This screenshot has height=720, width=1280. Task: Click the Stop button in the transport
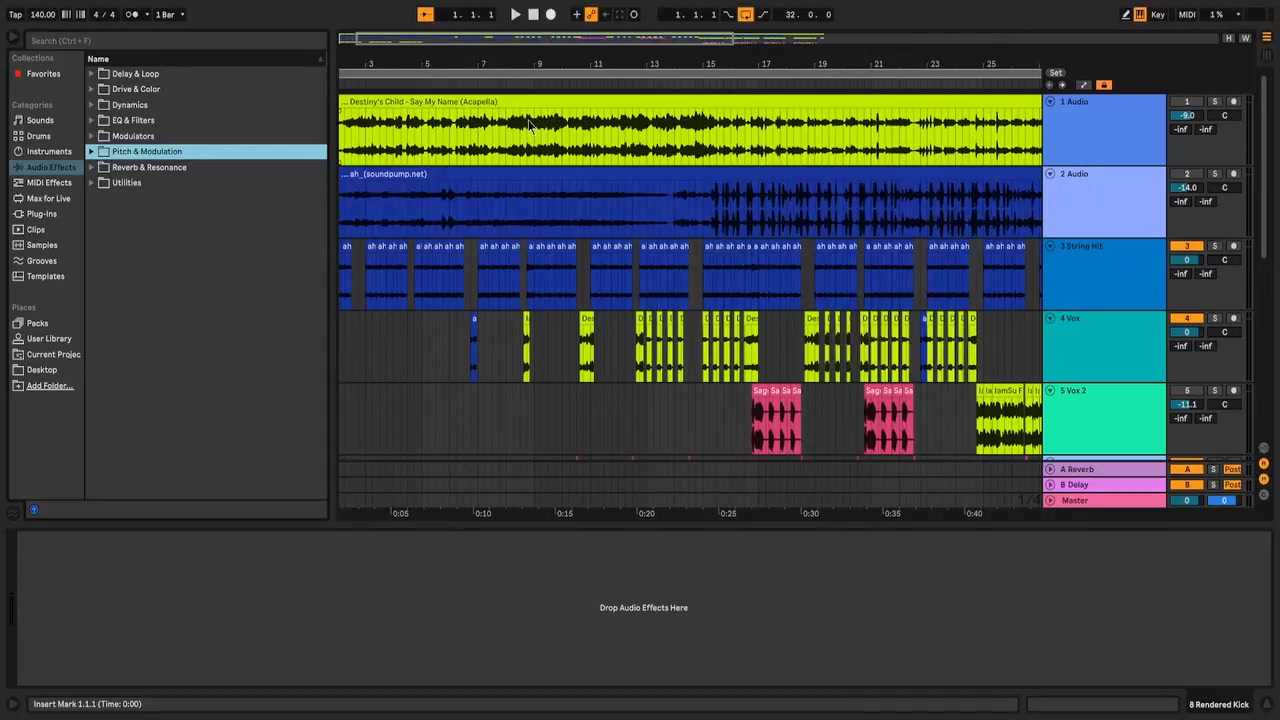[x=533, y=15]
